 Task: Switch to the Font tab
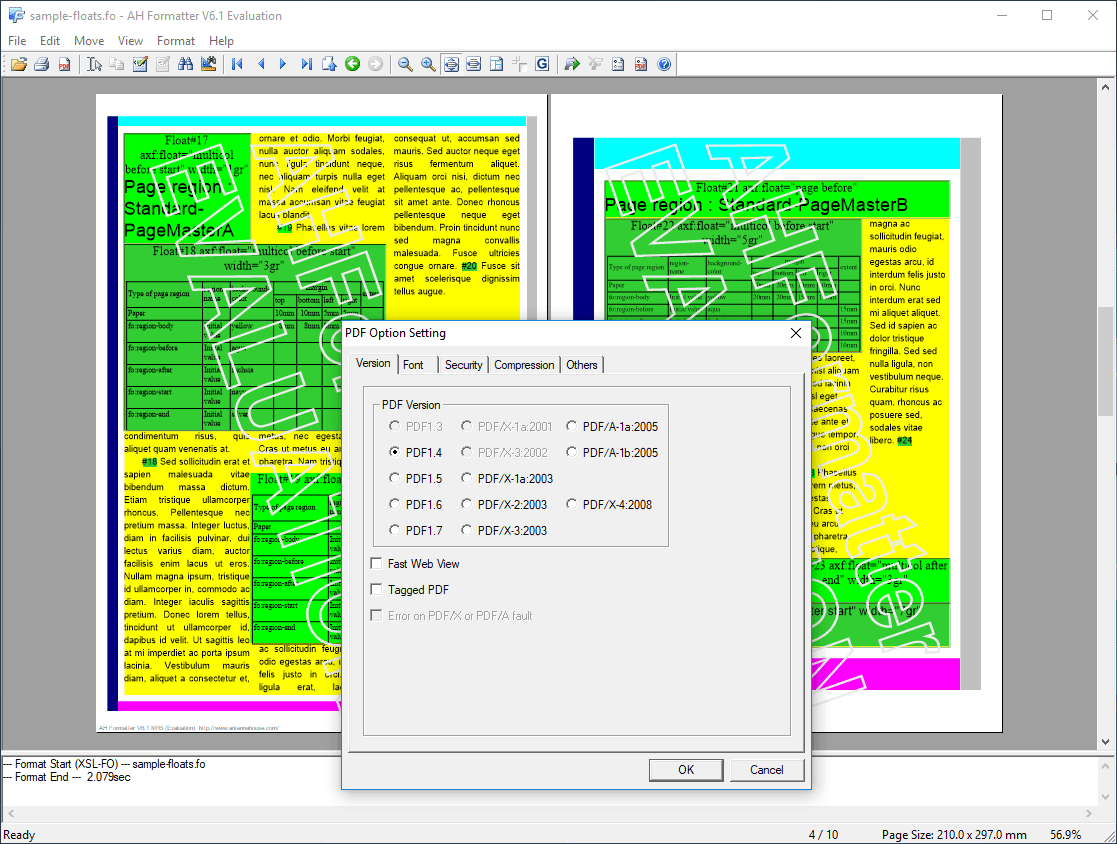[x=413, y=365]
